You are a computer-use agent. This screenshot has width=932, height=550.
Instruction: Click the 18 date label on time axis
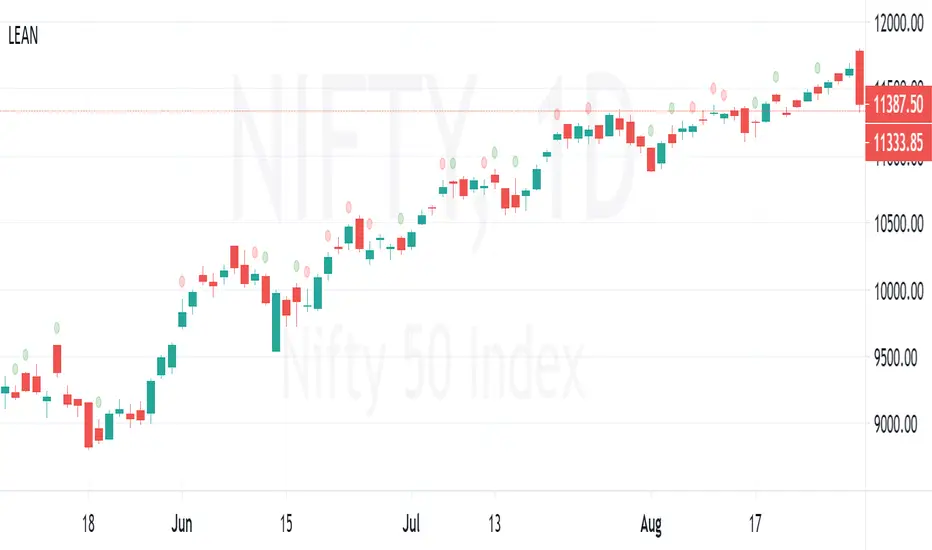pyautogui.click(x=88, y=521)
